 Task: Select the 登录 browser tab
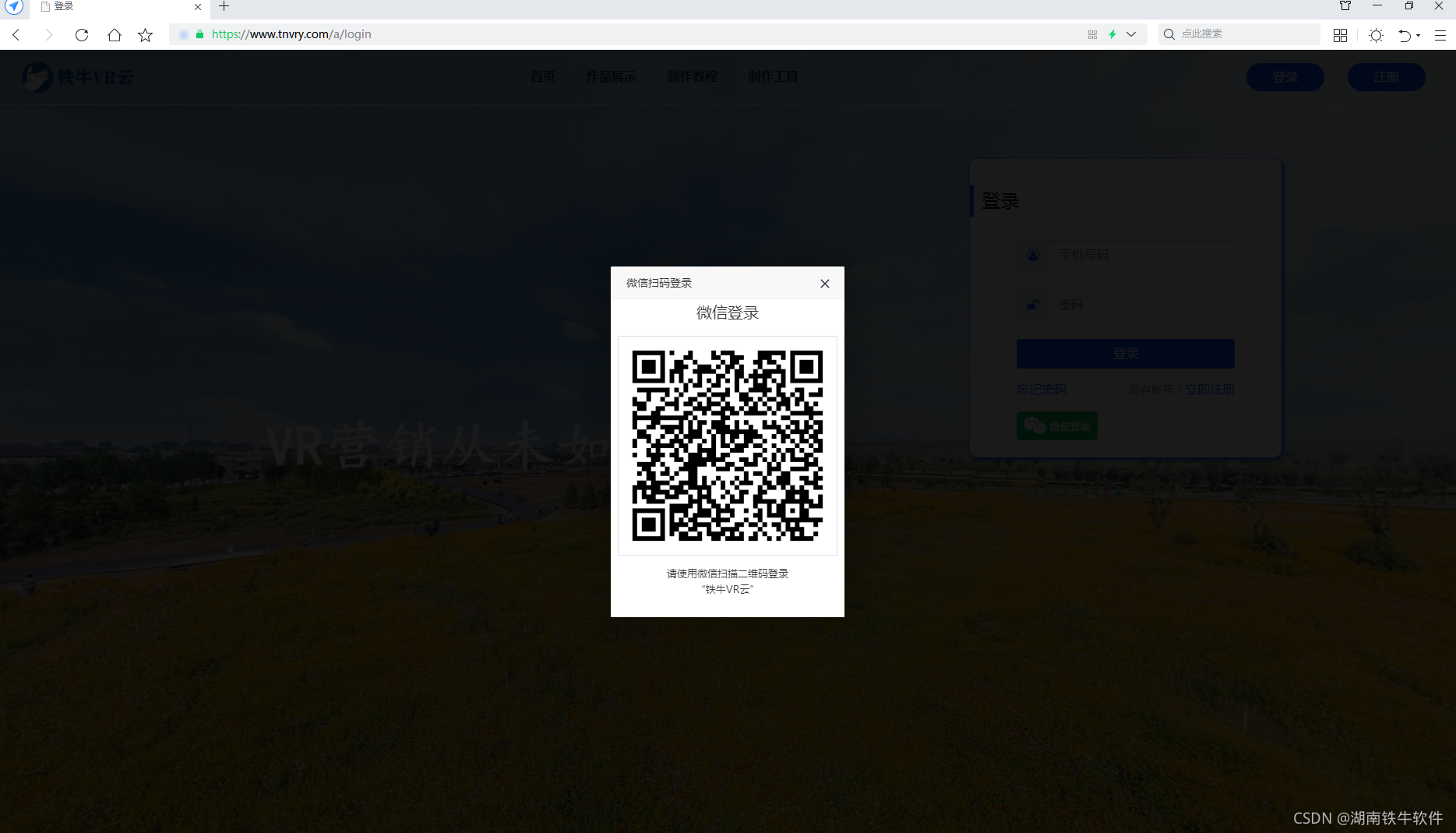tap(121, 7)
